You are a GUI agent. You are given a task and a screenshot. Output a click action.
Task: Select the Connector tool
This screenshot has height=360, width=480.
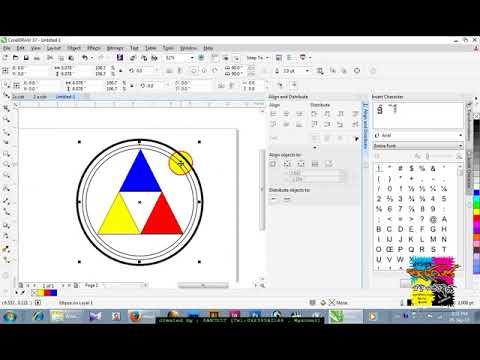(x=6, y=212)
